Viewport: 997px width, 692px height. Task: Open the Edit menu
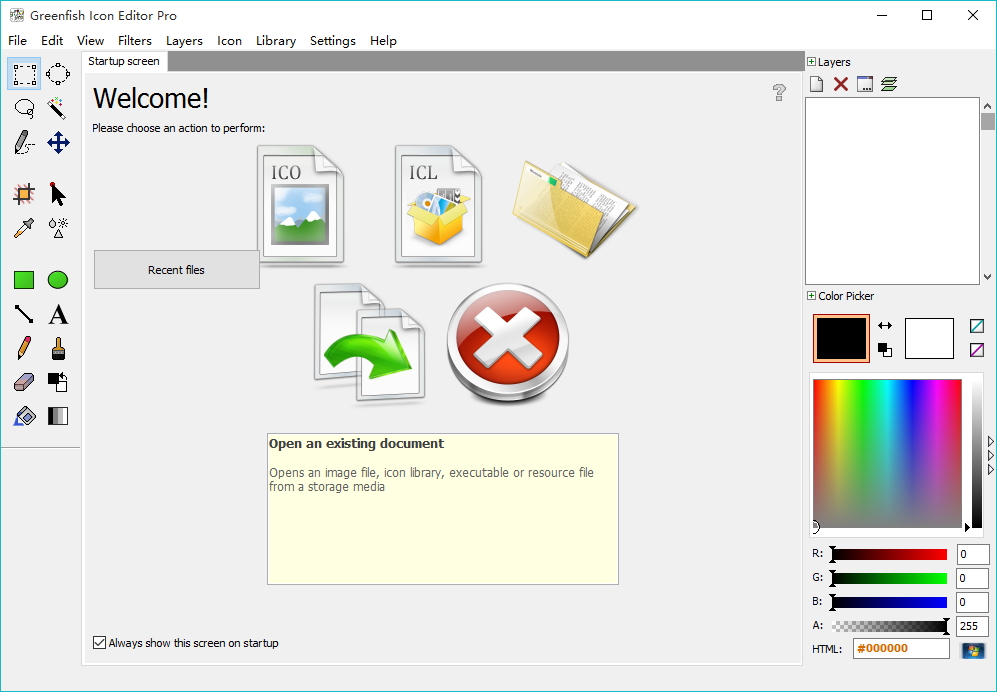tap(52, 41)
